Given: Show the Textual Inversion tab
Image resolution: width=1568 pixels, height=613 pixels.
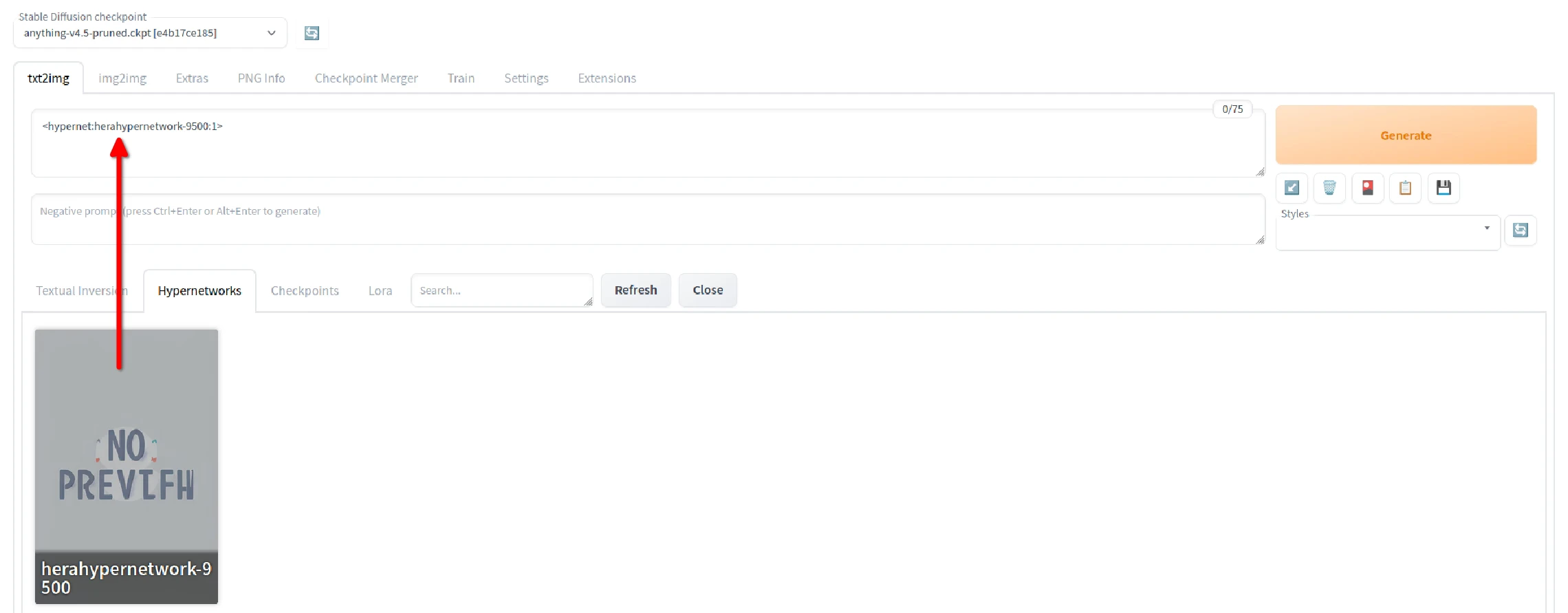Looking at the screenshot, I should 81,291.
